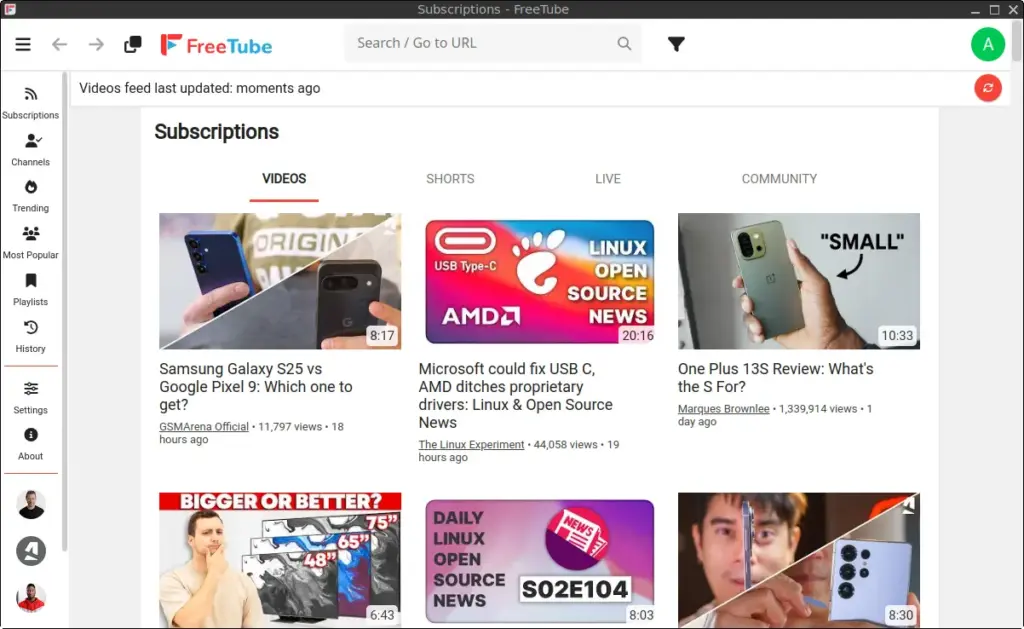
Task: Open the purple phone 8:30 video thumbnail
Action: coord(799,560)
